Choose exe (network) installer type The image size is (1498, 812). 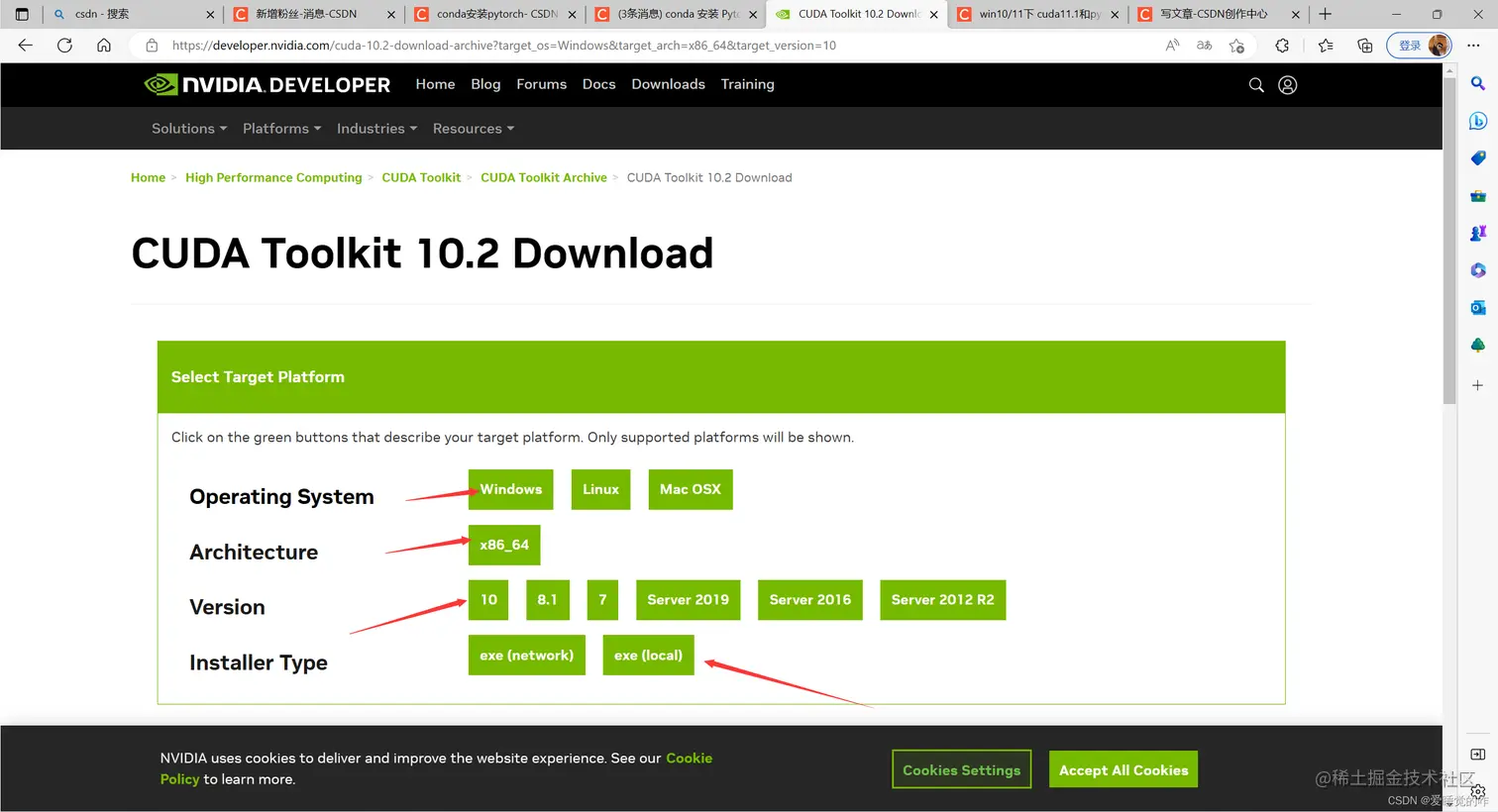click(x=526, y=656)
